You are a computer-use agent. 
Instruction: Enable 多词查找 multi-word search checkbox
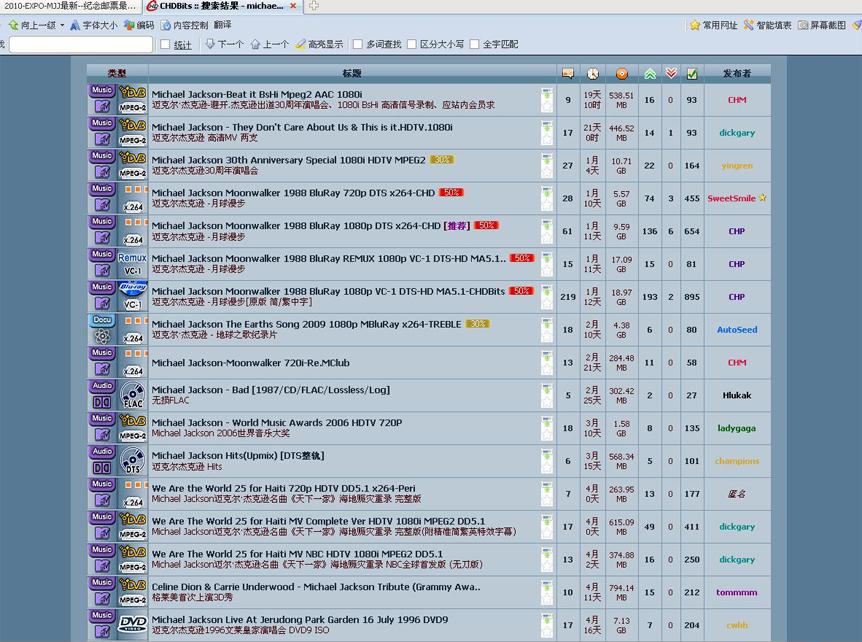[x=358, y=44]
